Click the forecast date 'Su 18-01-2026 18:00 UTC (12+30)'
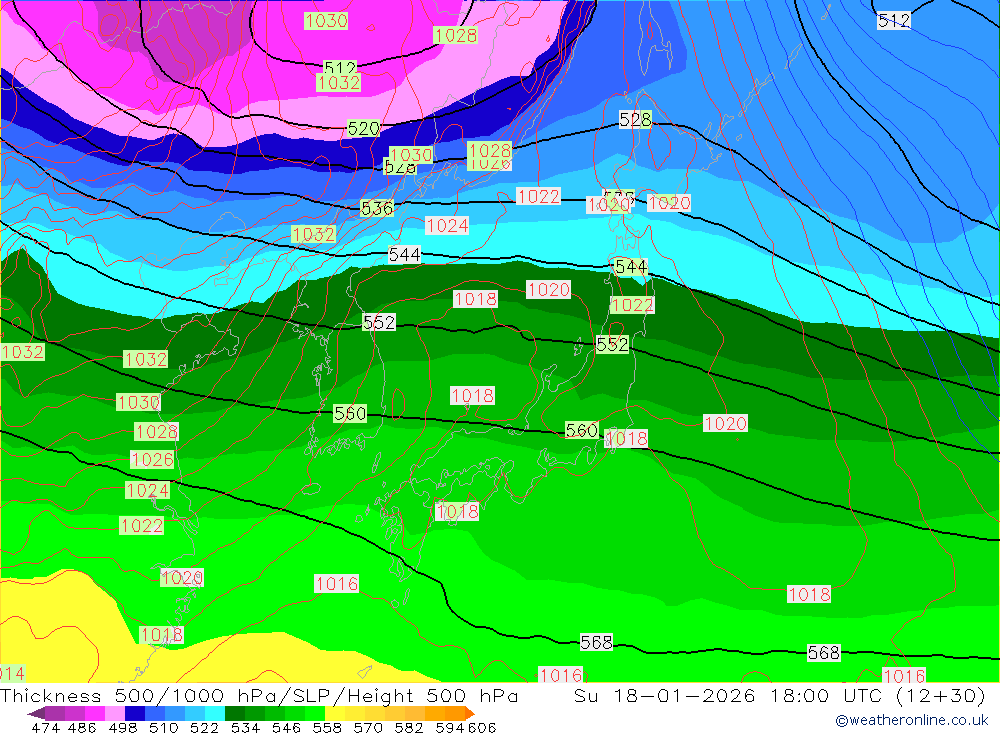This screenshot has height=733, width=1000. 779,695
